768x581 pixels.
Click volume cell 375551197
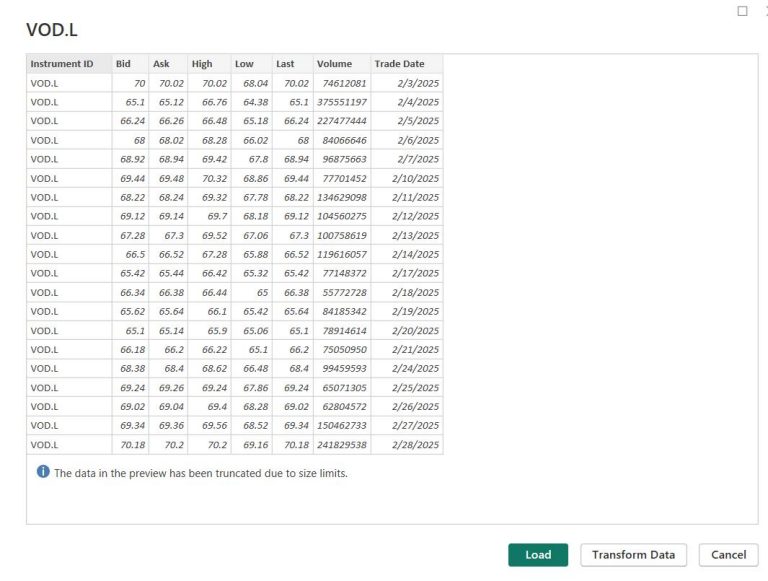(342, 102)
